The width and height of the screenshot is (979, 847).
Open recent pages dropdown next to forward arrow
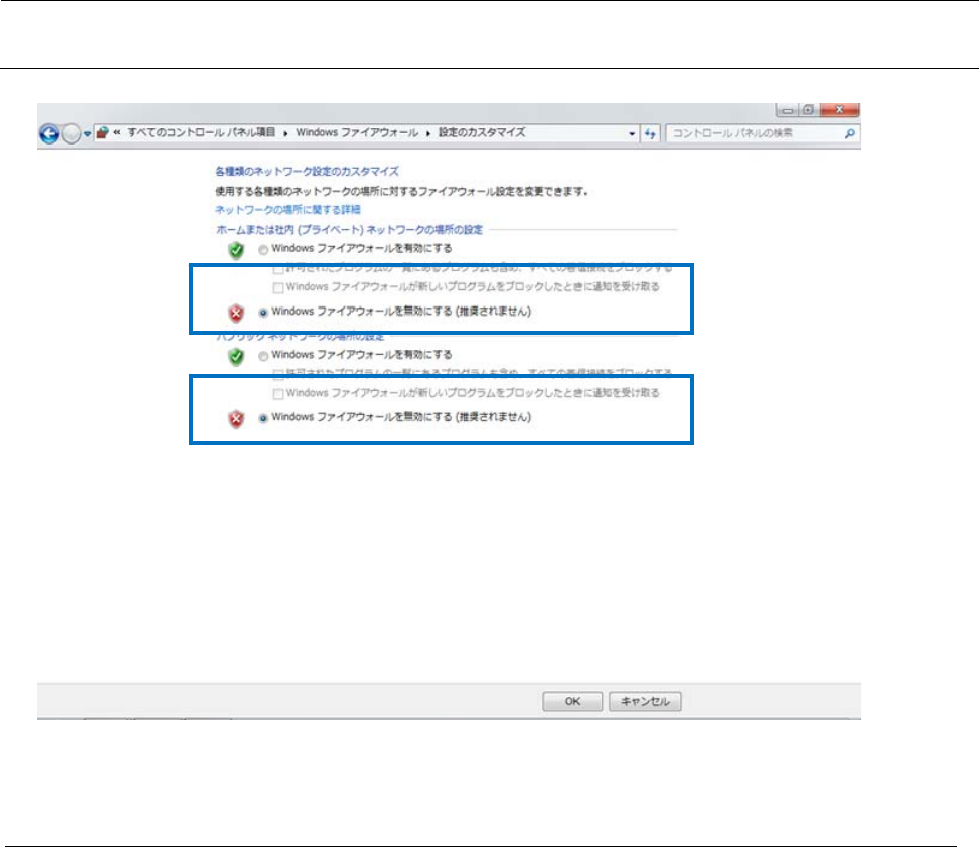(87, 134)
